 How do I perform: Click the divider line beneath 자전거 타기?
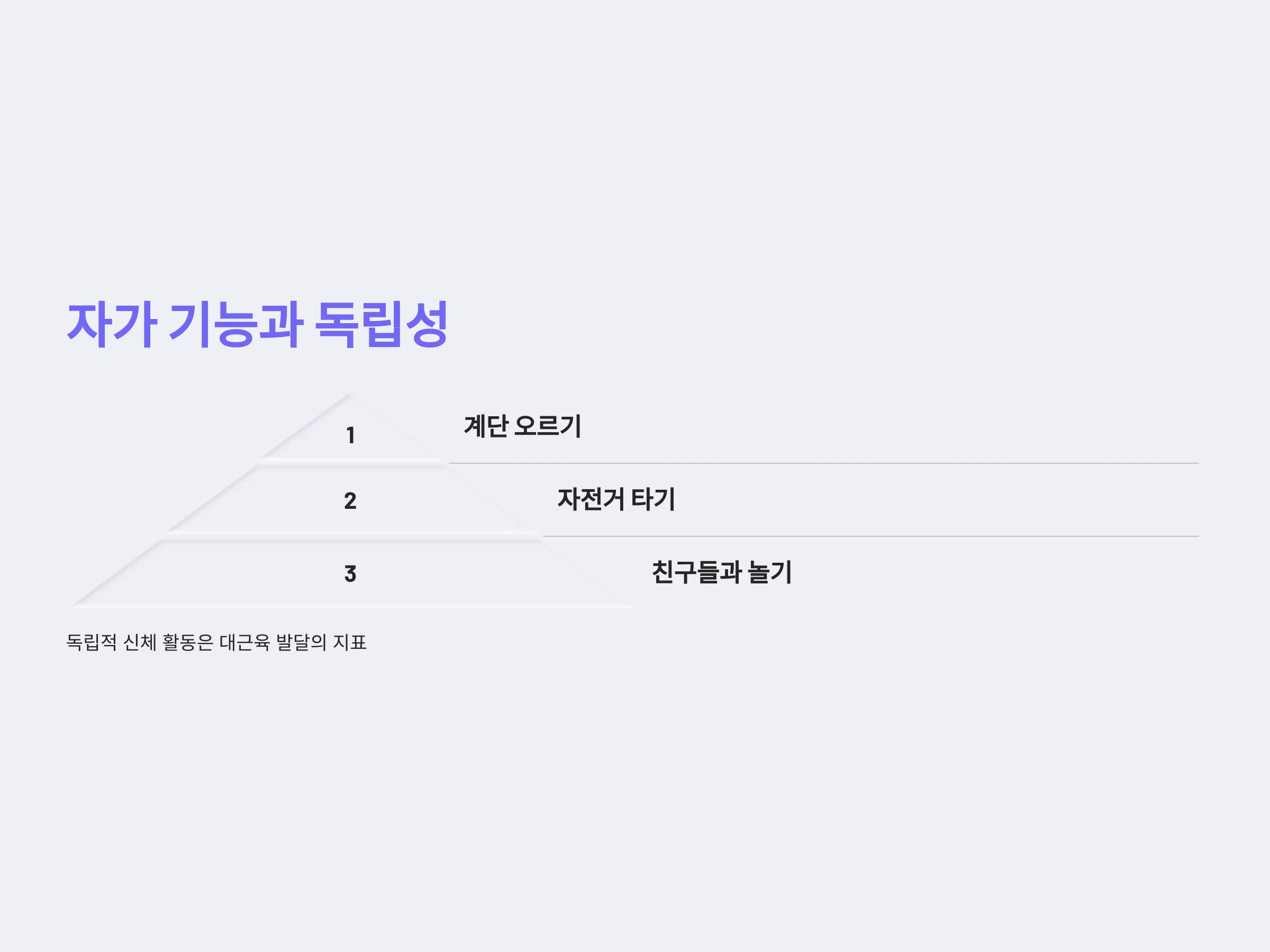pos(870,536)
